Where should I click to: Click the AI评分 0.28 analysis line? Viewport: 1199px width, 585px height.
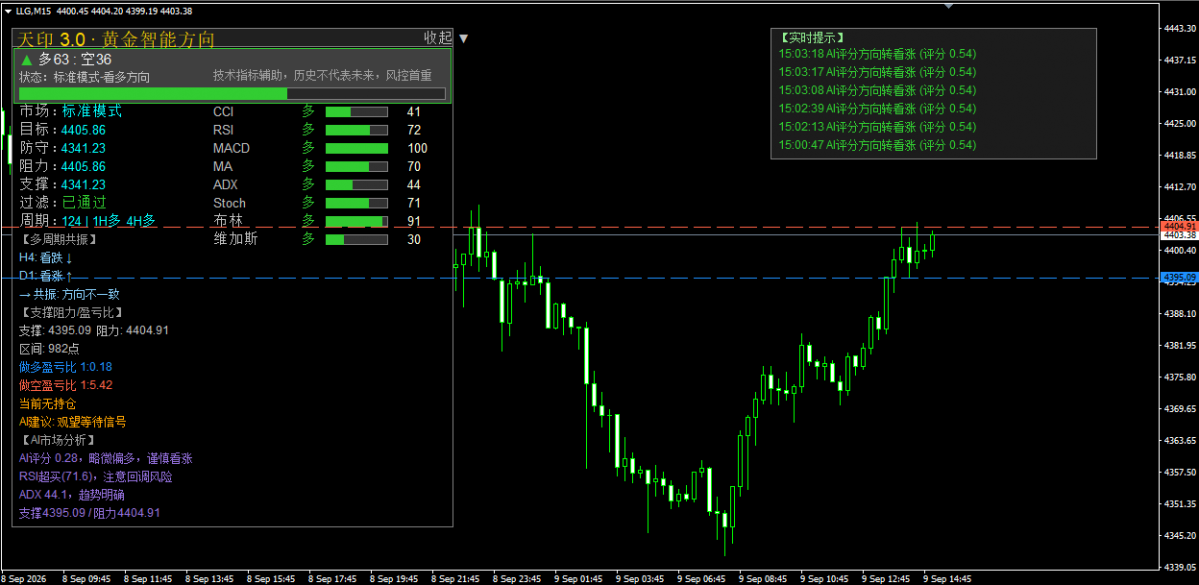tap(106, 459)
